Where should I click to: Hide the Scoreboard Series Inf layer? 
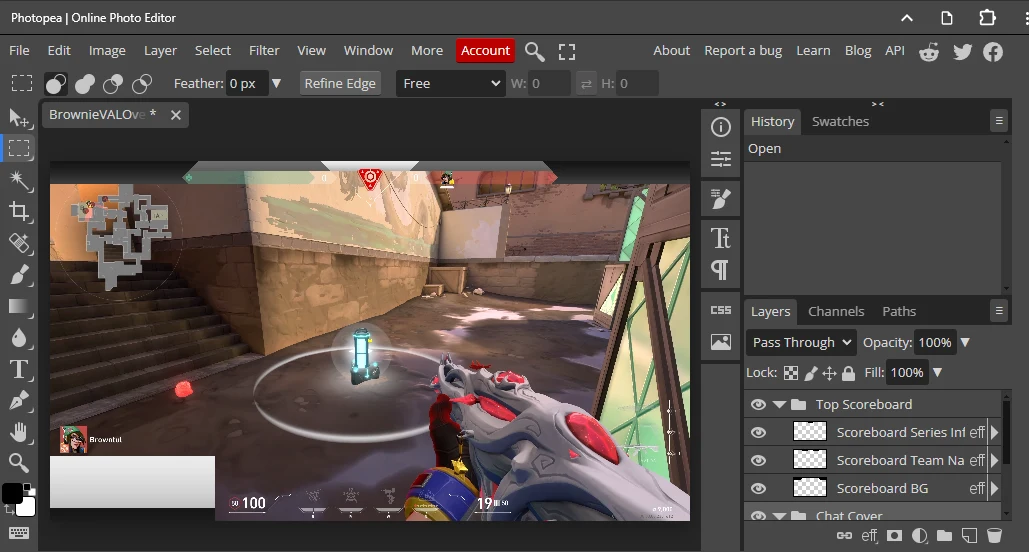[758, 433]
